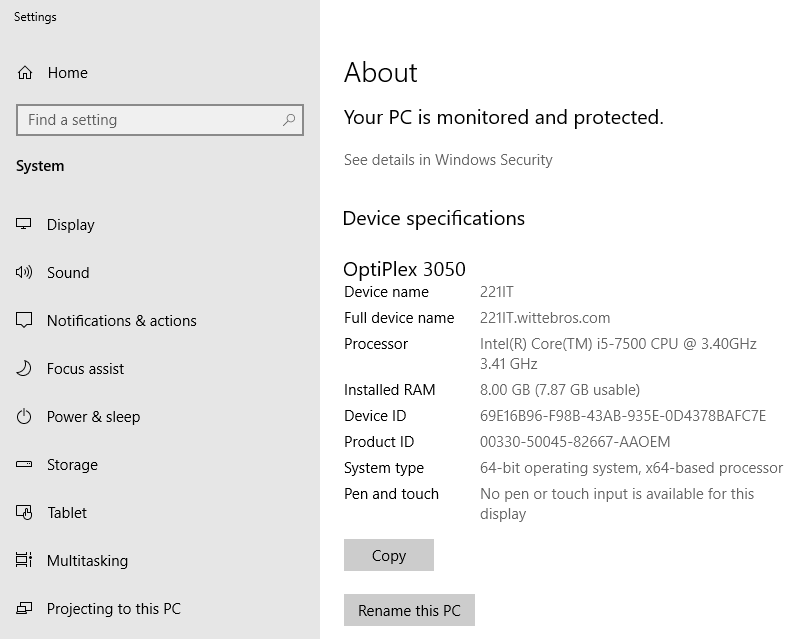Click the Full device name label
Screen dimensions: 808x639
coord(399,317)
